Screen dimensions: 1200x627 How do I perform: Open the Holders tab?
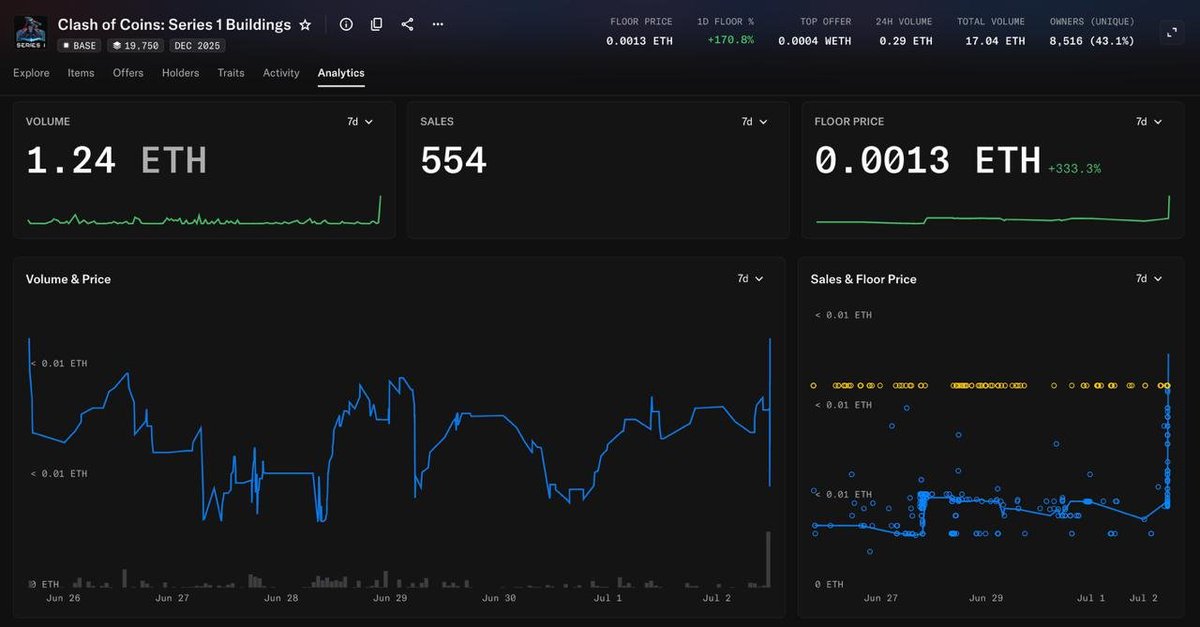point(180,73)
